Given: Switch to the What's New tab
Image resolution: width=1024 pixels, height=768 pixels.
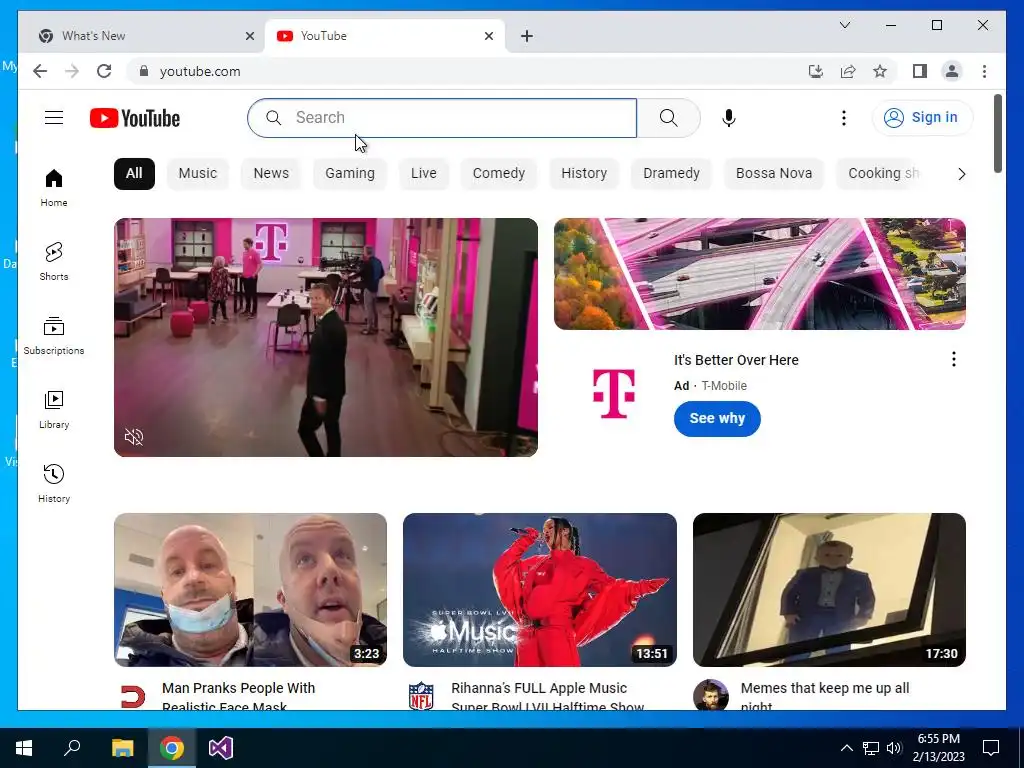Looking at the screenshot, I should coord(142,36).
